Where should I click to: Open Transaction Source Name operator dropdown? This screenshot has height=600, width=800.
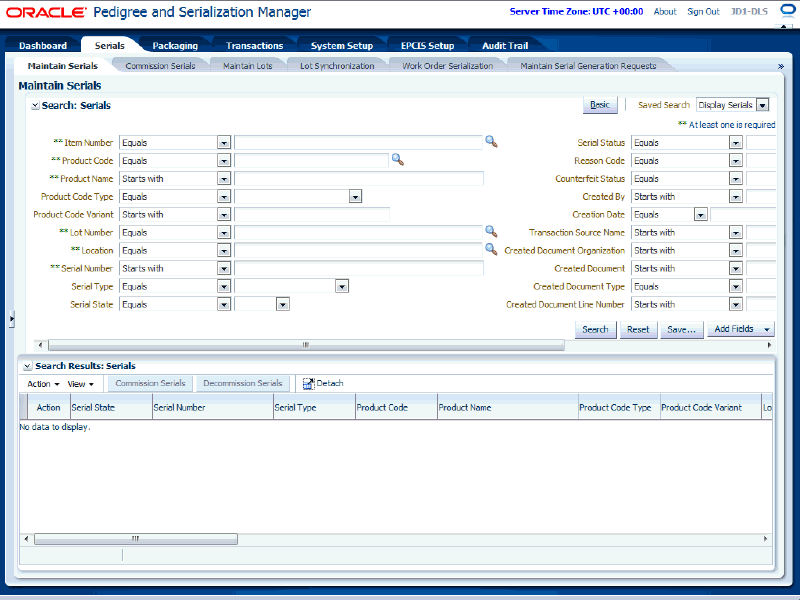736,233
